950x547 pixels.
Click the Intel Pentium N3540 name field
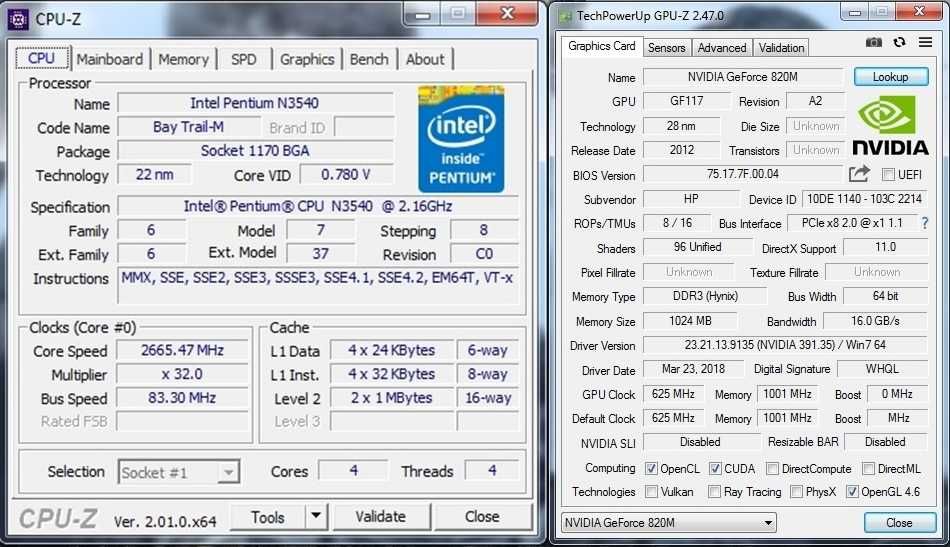tap(255, 103)
